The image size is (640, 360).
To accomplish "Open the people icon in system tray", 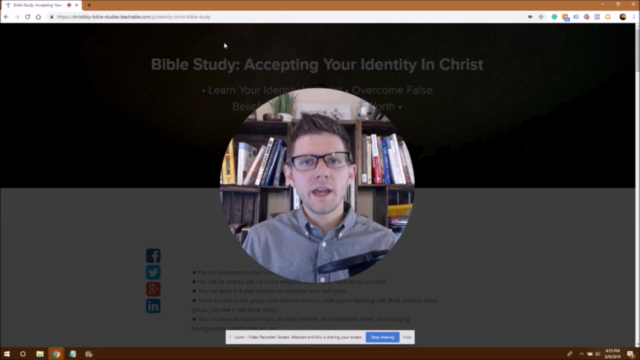I will click(x=570, y=354).
